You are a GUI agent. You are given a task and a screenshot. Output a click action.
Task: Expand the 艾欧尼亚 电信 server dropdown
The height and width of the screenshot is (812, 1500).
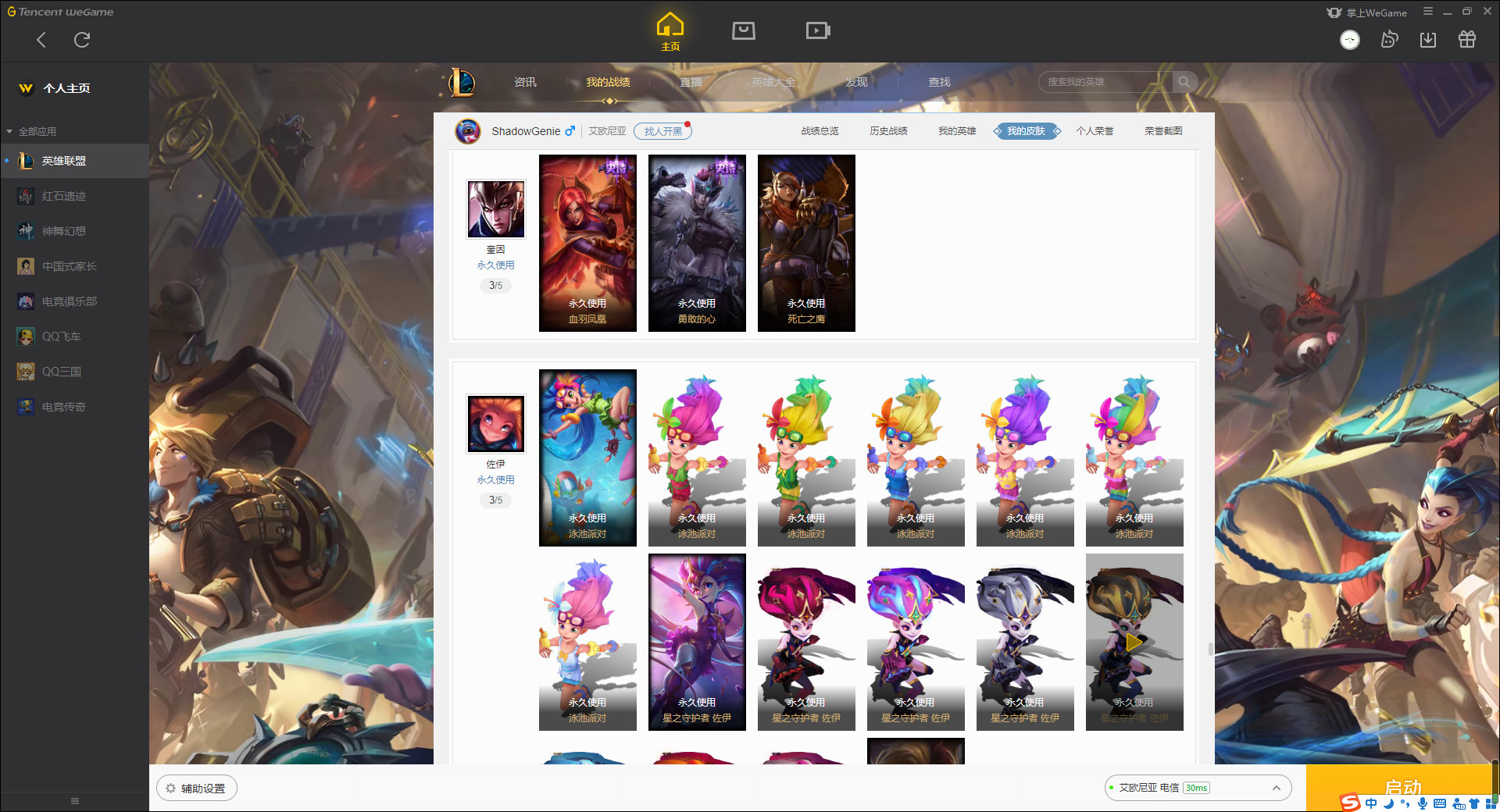coord(1198,788)
